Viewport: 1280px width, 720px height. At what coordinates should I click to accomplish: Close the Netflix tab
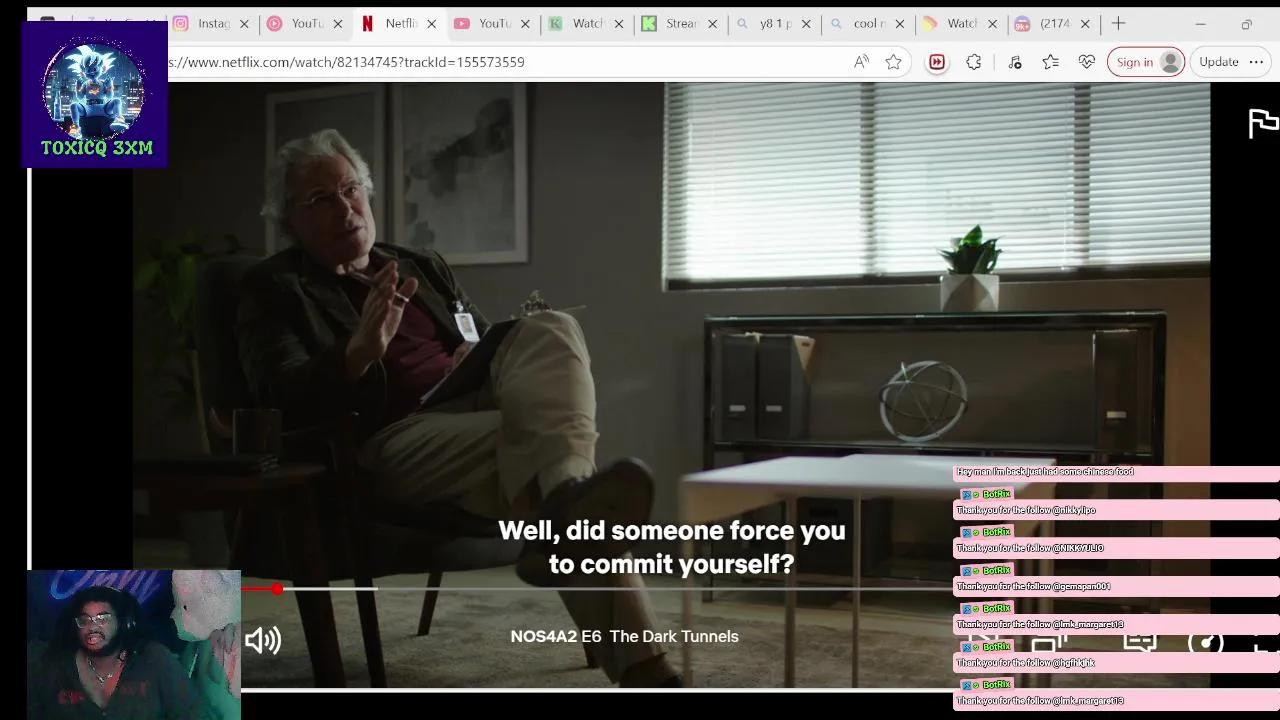(x=432, y=23)
